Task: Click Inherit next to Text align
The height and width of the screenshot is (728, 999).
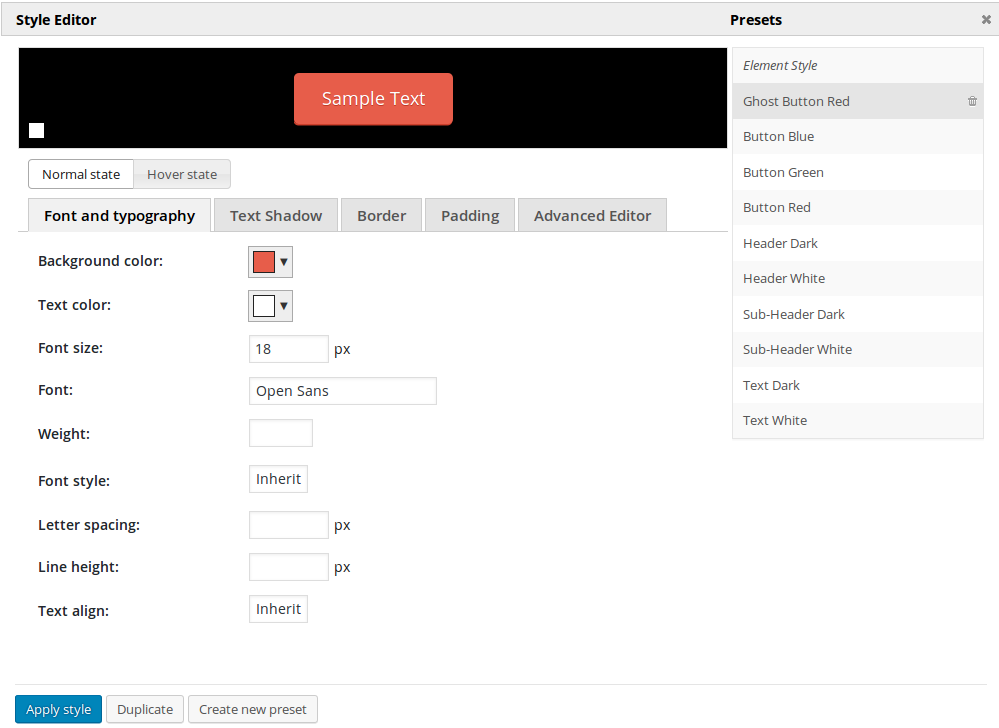Action: [x=278, y=609]
